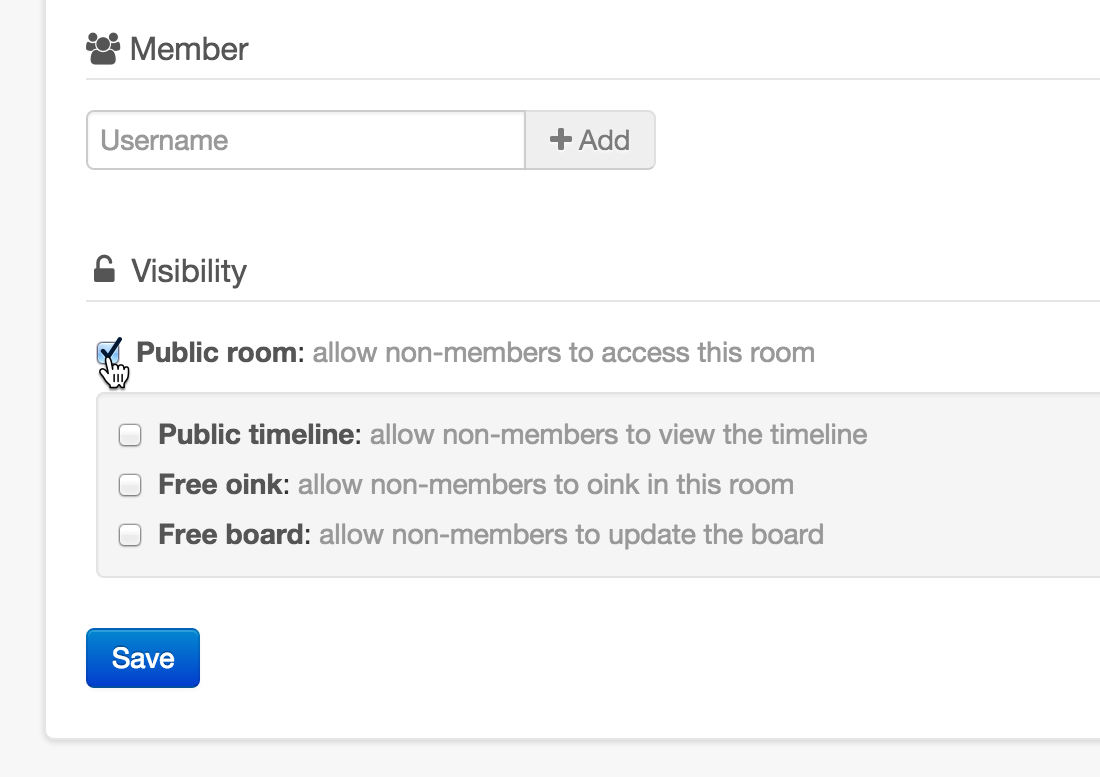Click the bold "Public timeline" label
Screen dimensions: 1100x777
coord(256,435)
